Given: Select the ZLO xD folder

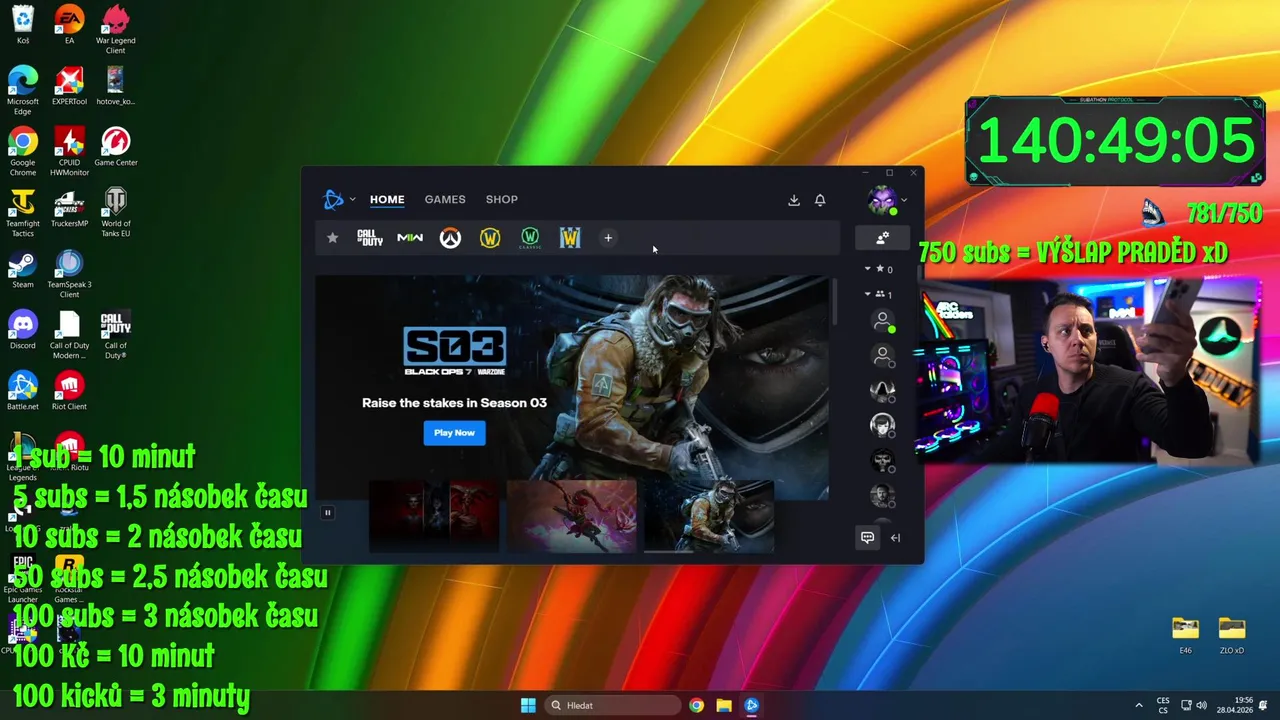Looking at the screenshot, I should point(1232,635).
